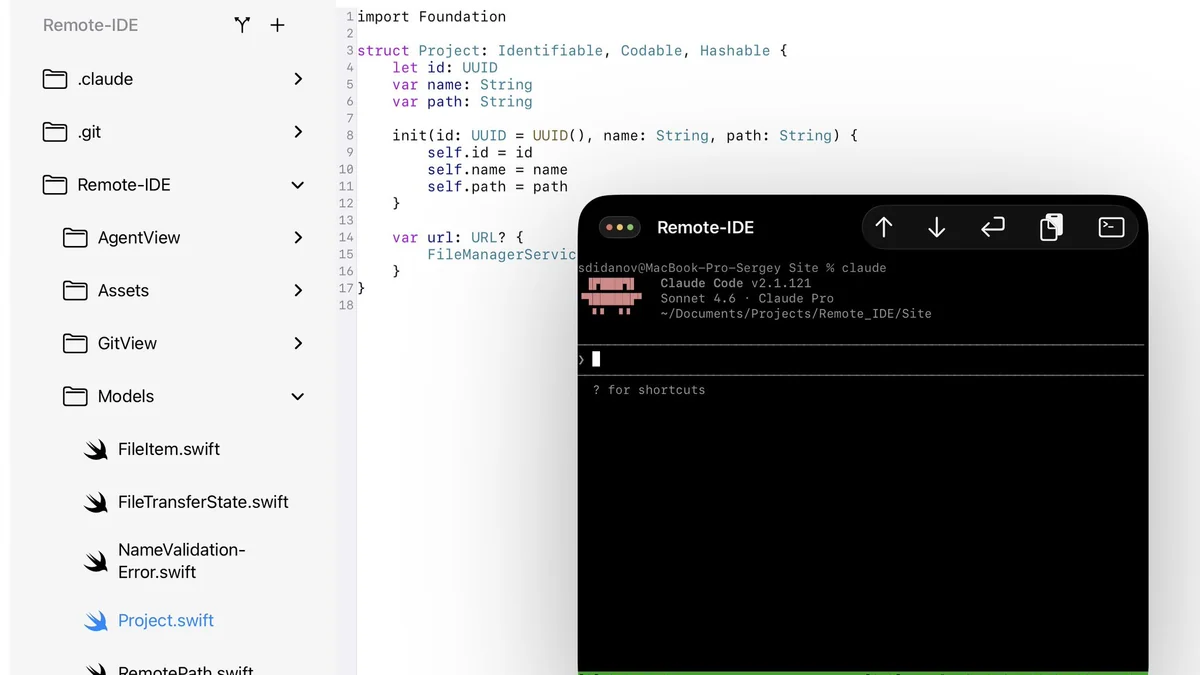This screenshot has width=1200, height=675.
Task: Click 'Sonnet 4.6 · Claude Pro' text
Action: tap(747, 298)
